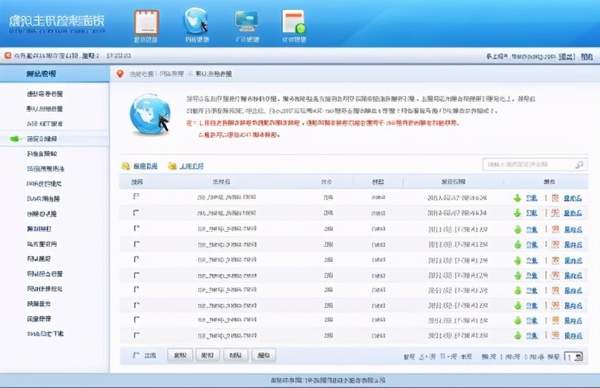Click first button in bottom action bar

pos(180,355)
